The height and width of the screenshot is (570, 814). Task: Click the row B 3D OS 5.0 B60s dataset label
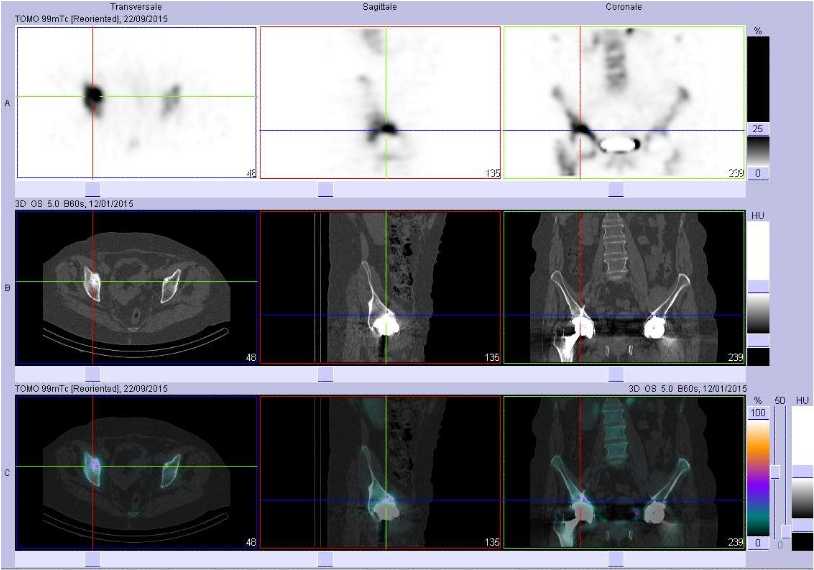(x=74, y=203)
